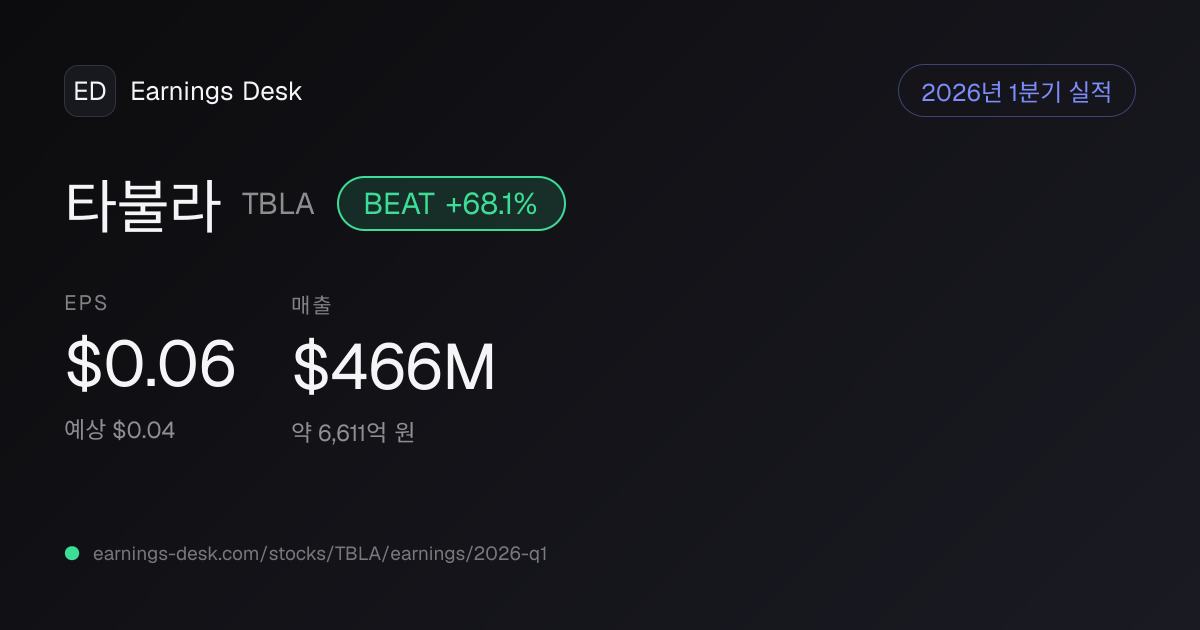Click the 약 6,611억 원 conversion text
This screenshot has height=630, width=1200.
353,433
